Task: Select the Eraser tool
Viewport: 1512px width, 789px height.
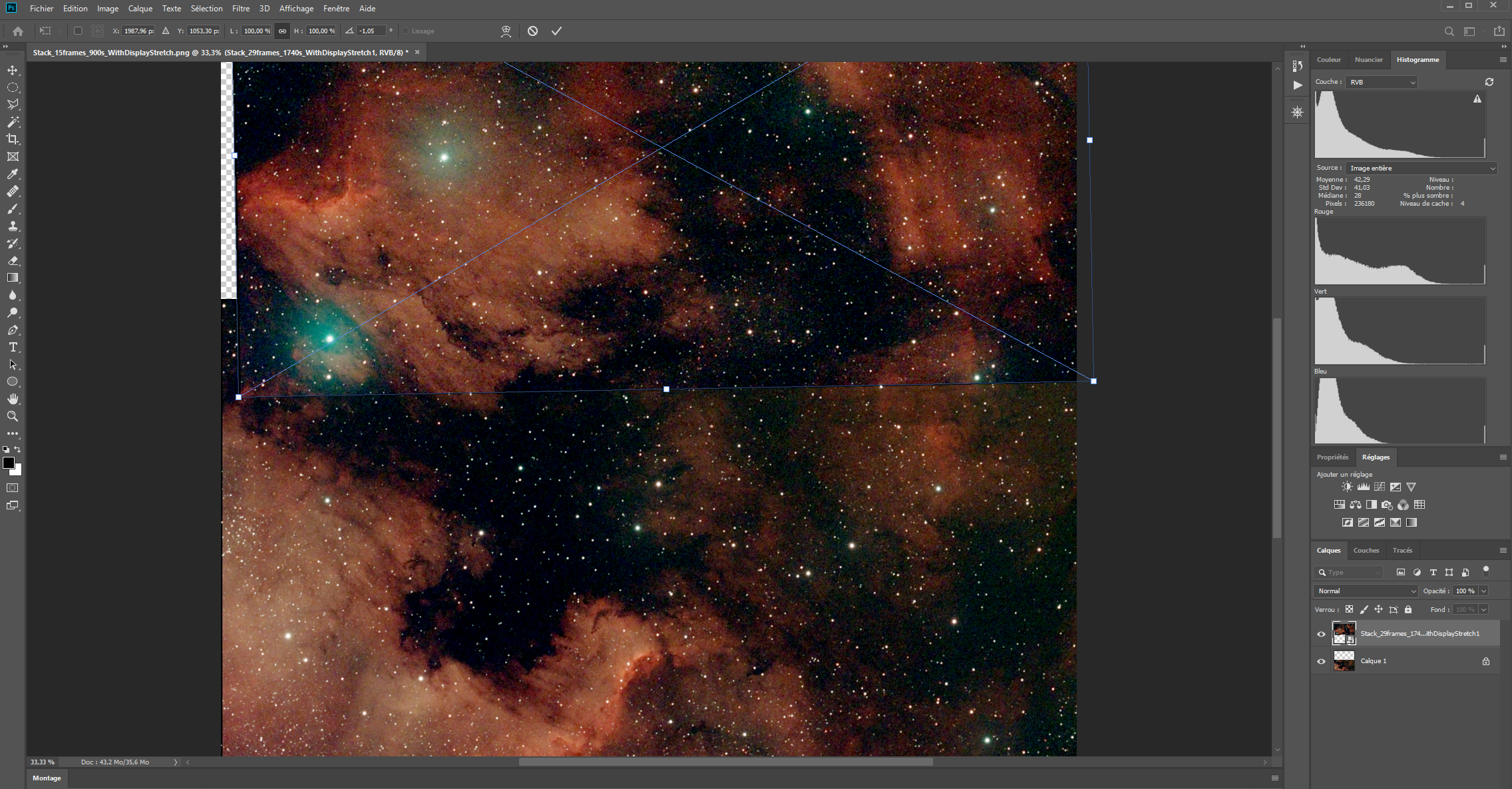Action: pos(13,260)
